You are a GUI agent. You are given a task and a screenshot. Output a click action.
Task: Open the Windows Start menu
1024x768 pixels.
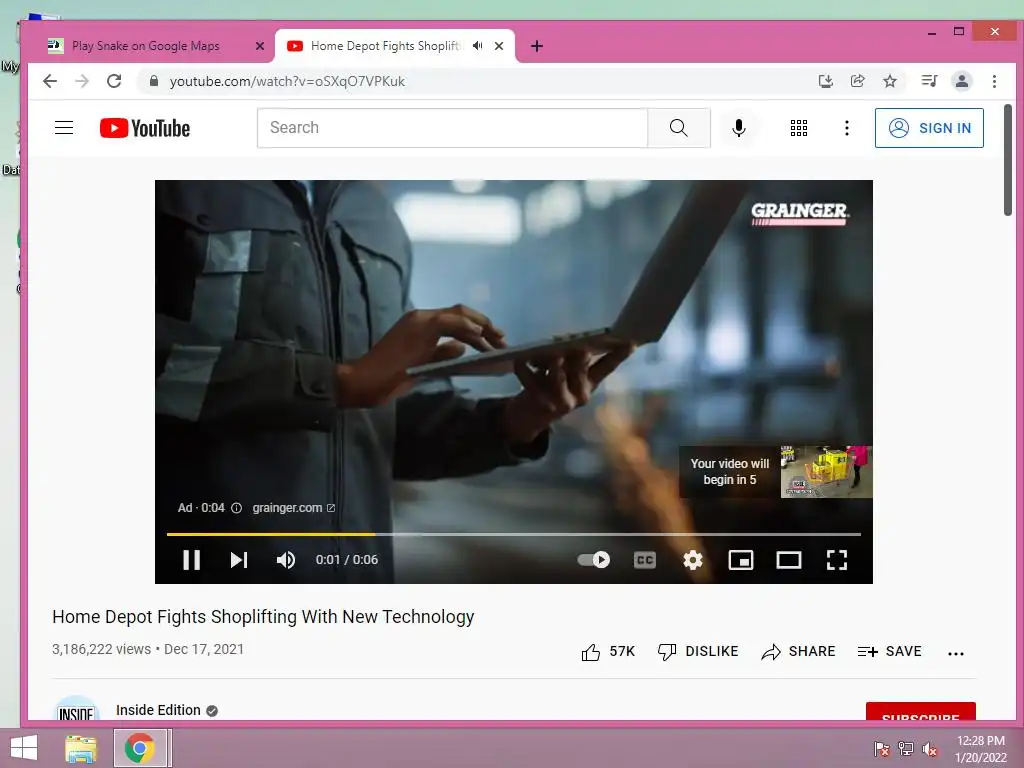pyautogui.click(x=24, y=748)
